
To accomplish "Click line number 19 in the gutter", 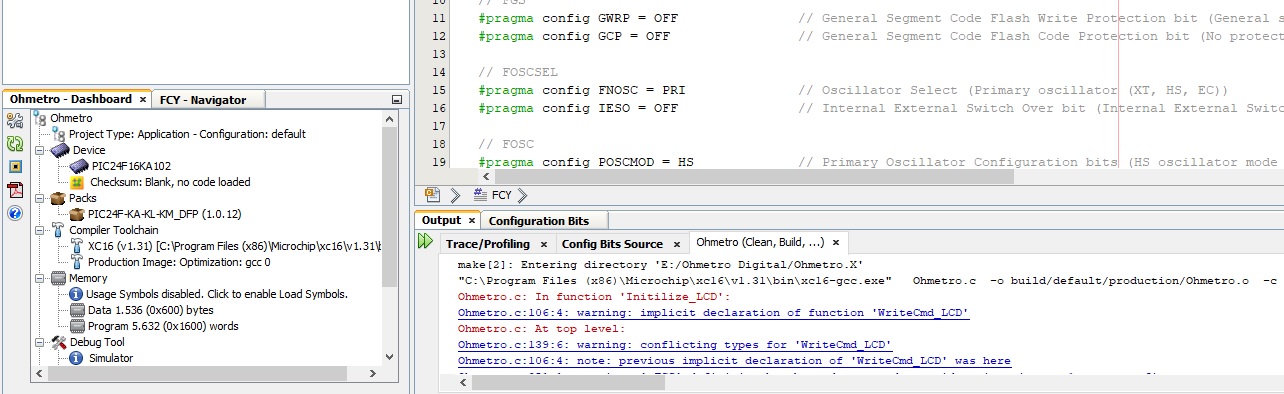I will point(438,162).
